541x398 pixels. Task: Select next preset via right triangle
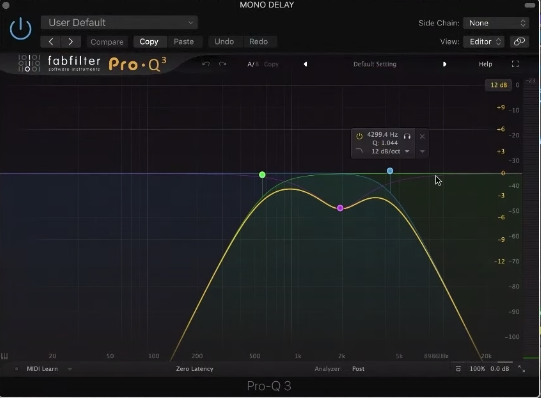click(444, 64)
